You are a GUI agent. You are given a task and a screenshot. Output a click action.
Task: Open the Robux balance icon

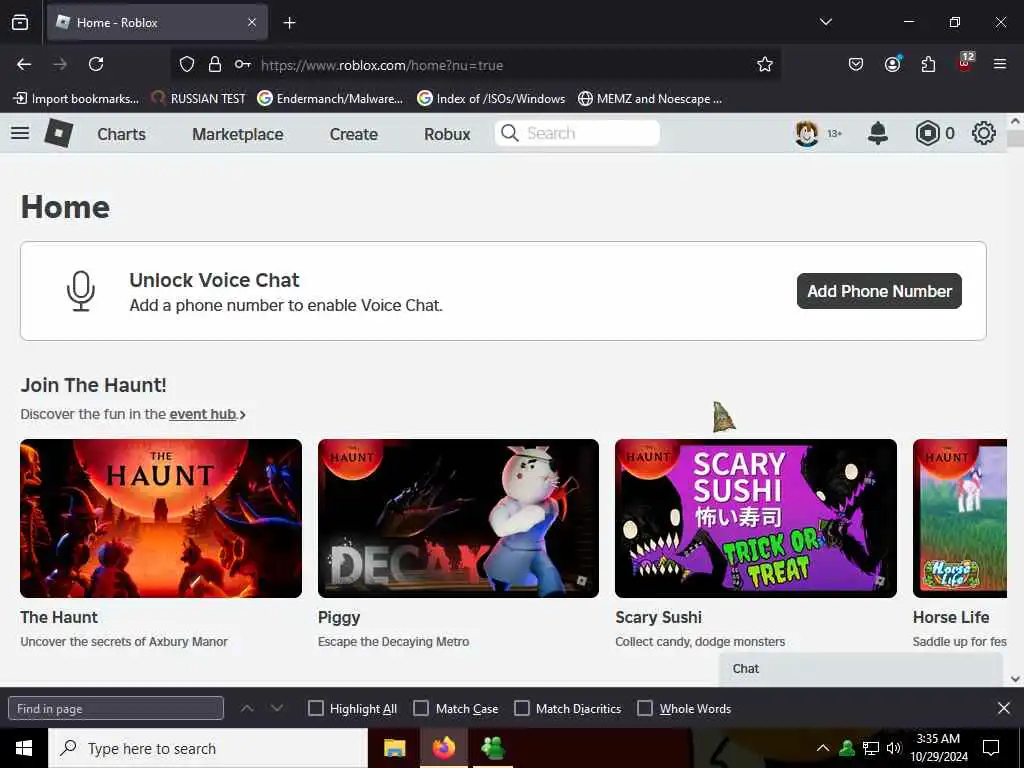click(x=927, y=134)
